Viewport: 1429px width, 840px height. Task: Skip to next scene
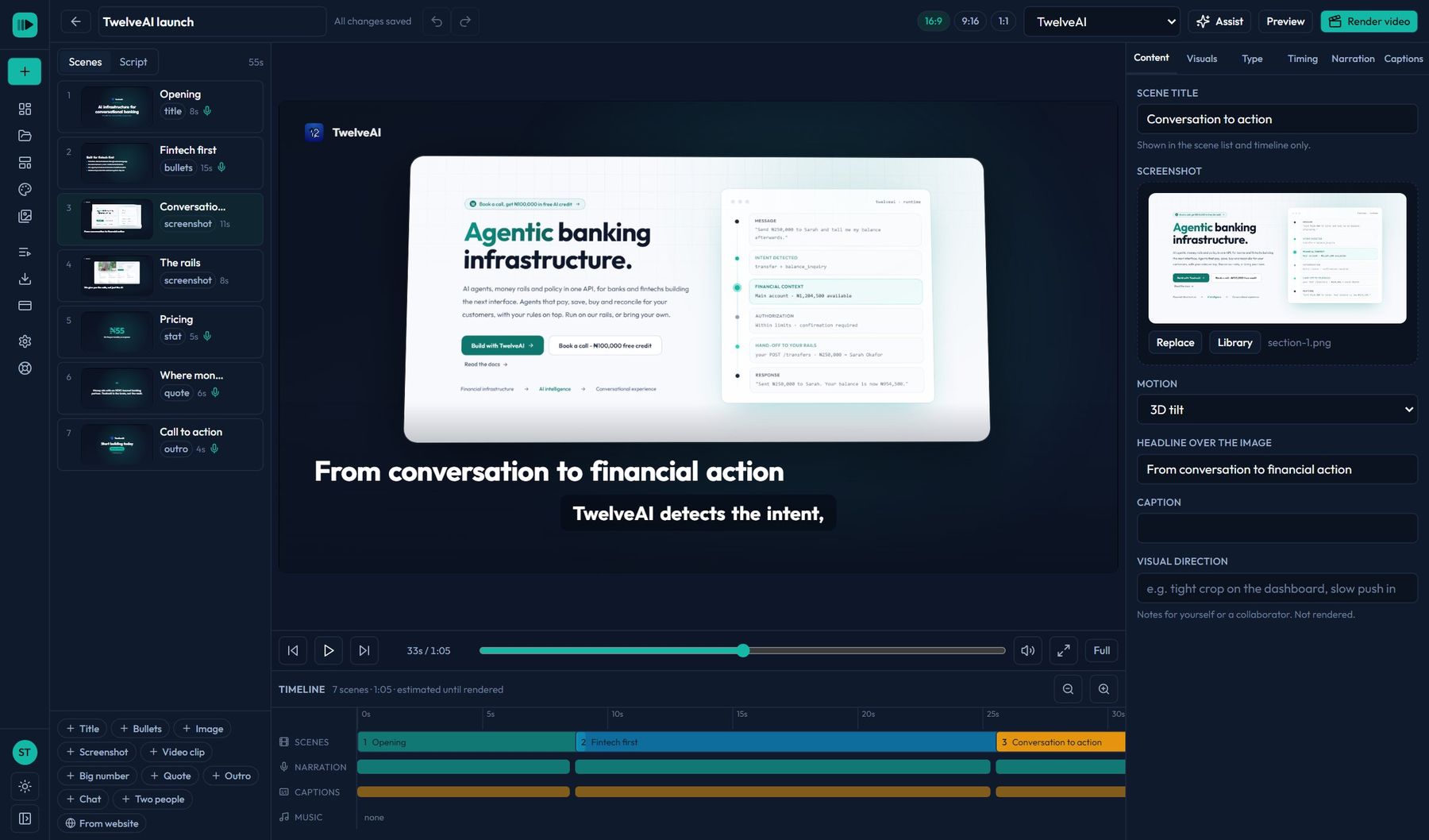[x=364, y=650]
